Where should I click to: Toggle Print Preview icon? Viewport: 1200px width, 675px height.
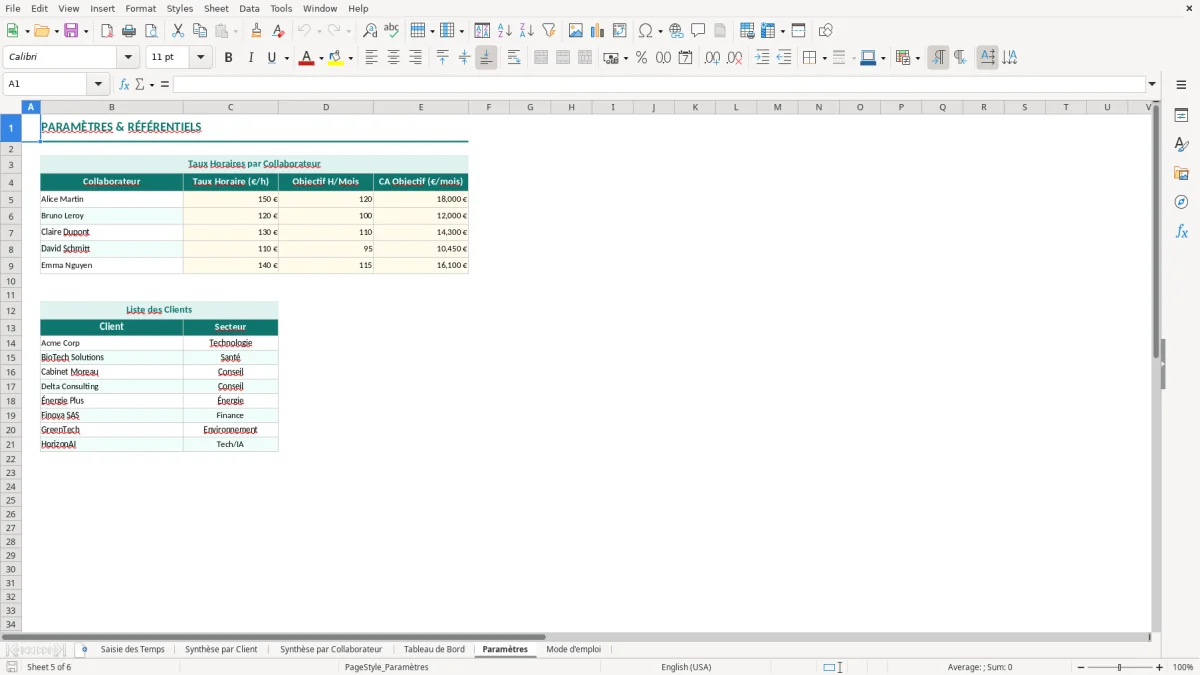pos(151,31)
